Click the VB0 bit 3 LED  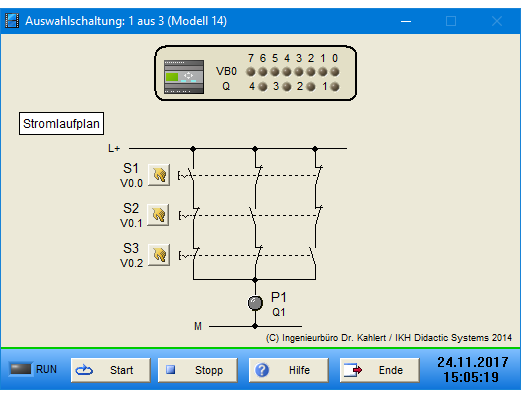(299, 72)
